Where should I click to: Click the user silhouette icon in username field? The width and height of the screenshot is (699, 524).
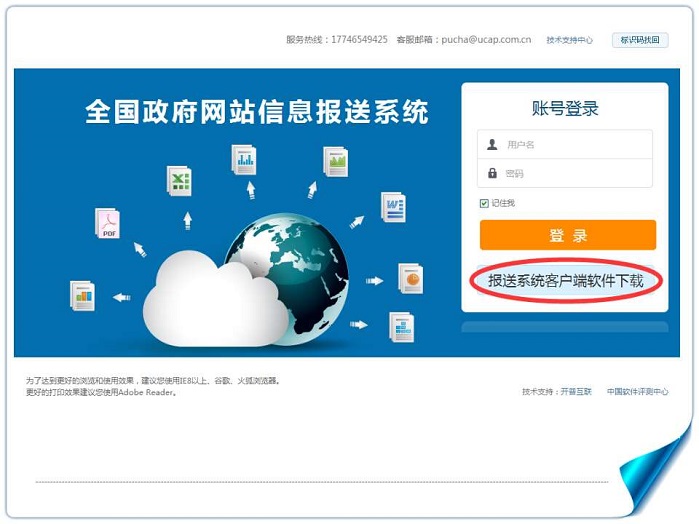(x=492, y=144)
